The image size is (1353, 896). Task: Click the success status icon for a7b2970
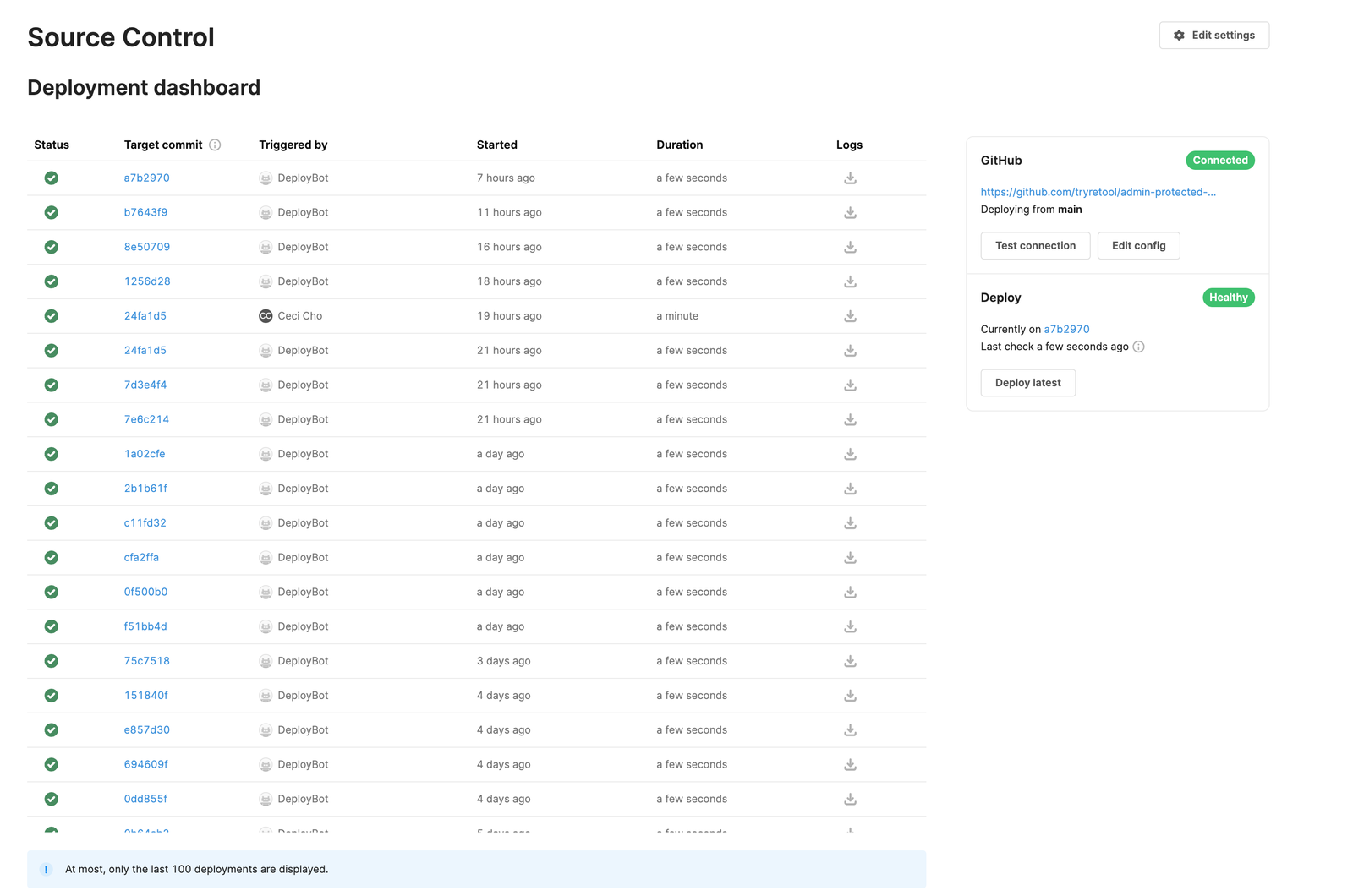pyautogui.click(x=52, y=178)
